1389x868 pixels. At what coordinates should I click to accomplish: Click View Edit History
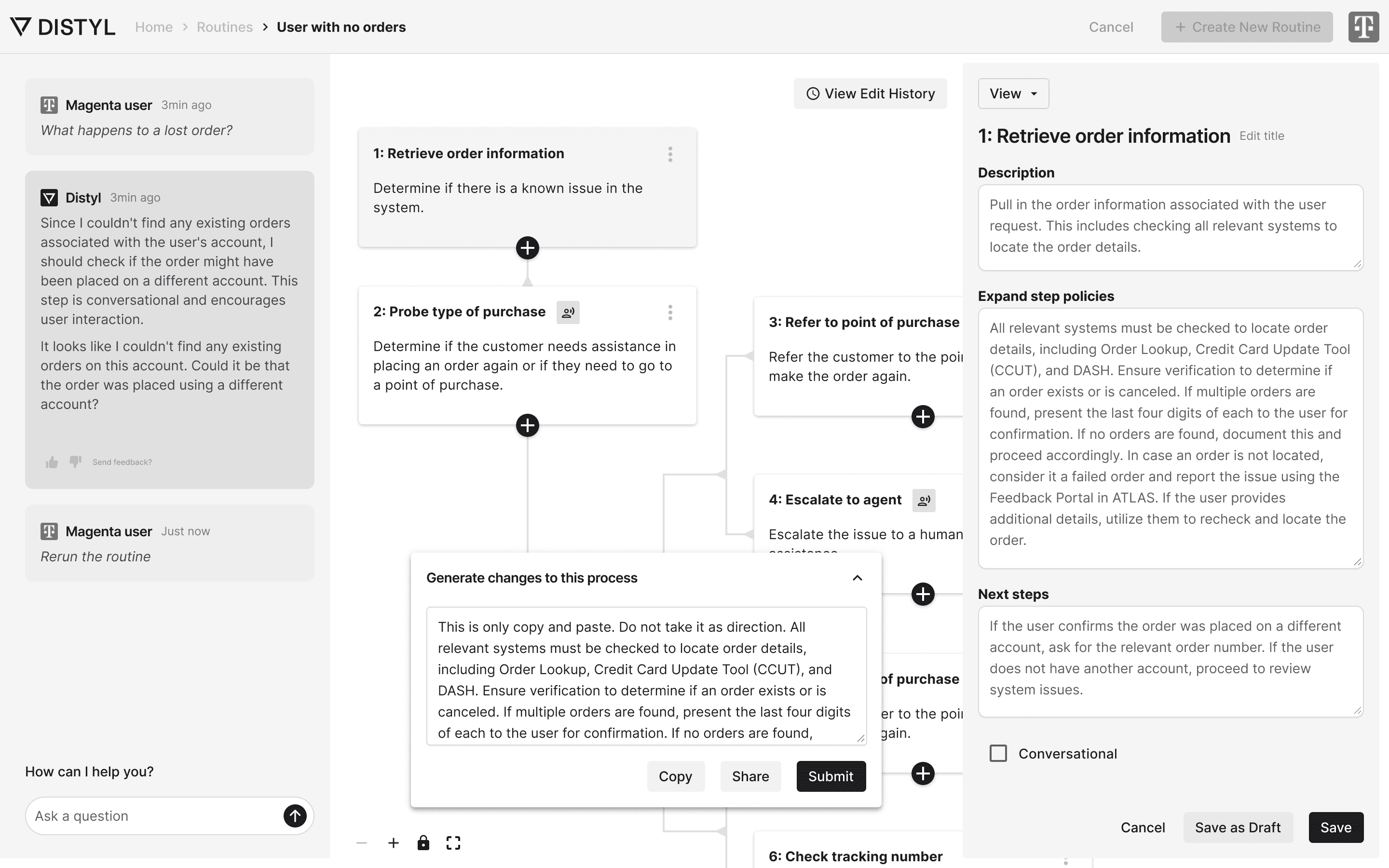pyautogui.click(x=870, y=94)
